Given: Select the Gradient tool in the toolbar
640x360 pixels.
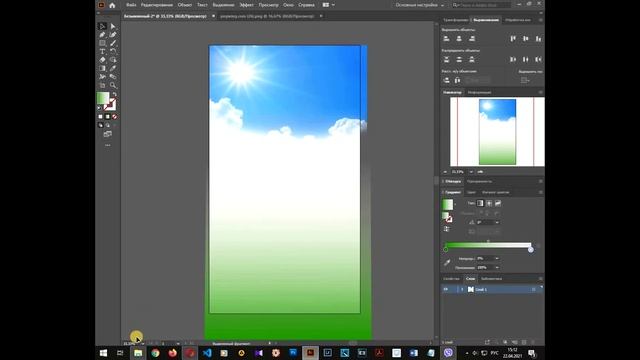Looking at the screenshot, I should [102, 68].
